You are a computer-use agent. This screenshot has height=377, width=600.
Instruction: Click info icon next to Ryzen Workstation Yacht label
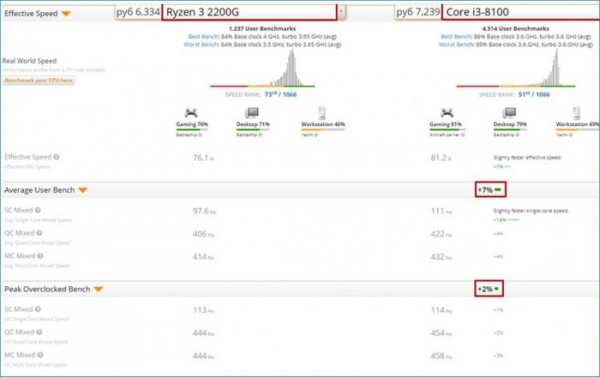[x=316, y=135]
